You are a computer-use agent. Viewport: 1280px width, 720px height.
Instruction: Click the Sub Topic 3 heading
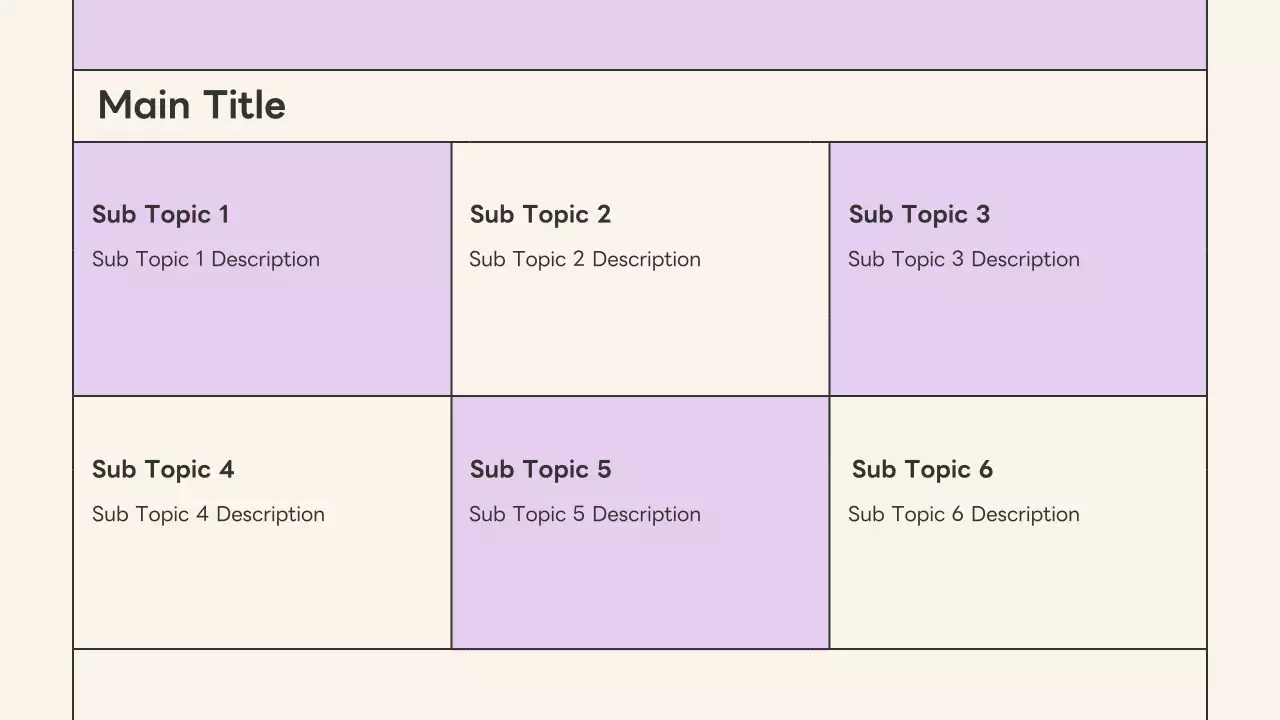coord(919,214)
